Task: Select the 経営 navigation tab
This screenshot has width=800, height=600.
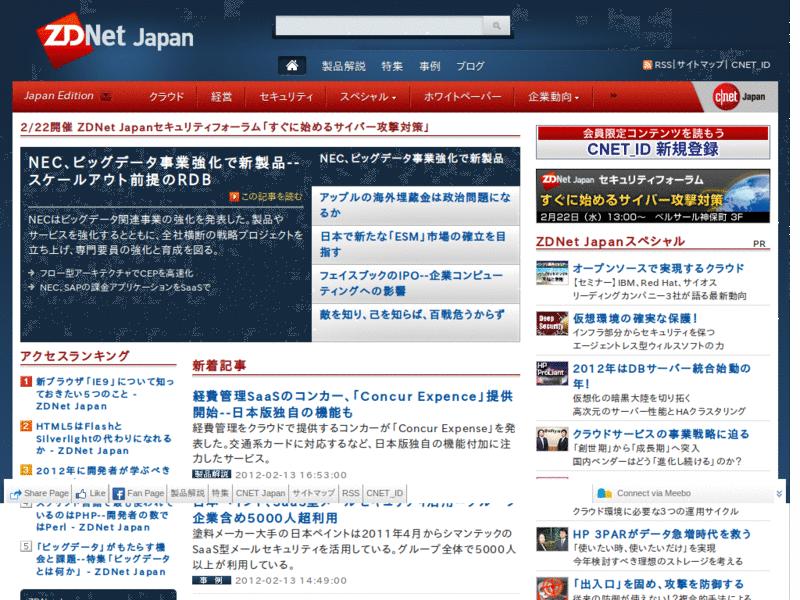Action: click(x=221, y=96)
